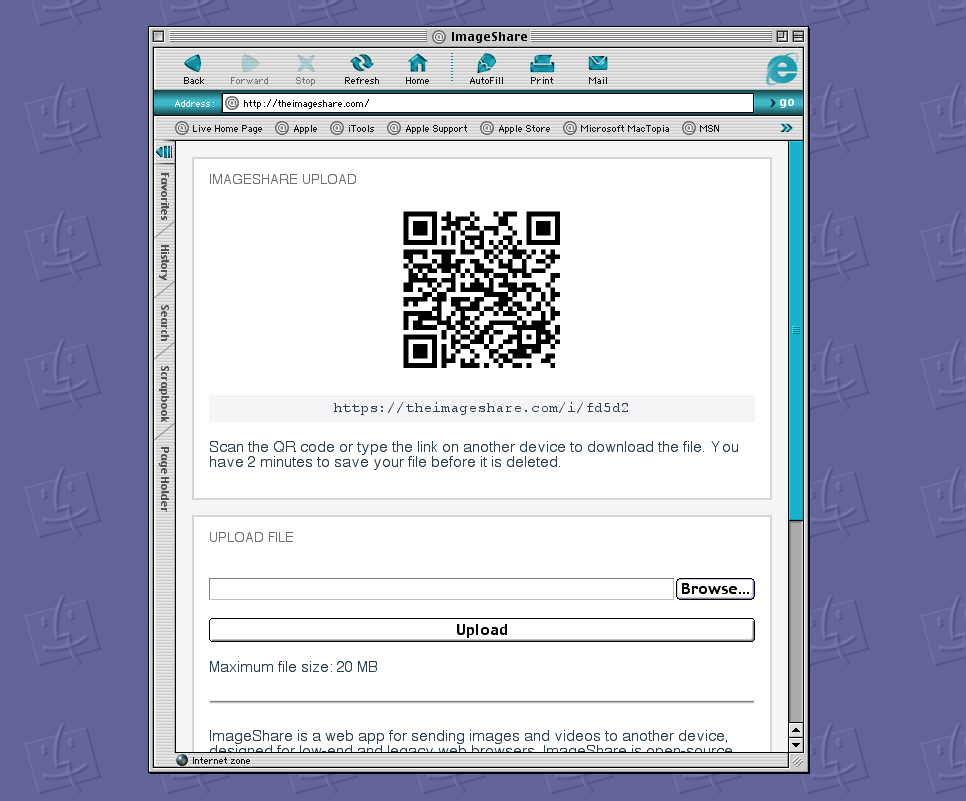
Task: Click the file path input field
Action: coord(441,589)
